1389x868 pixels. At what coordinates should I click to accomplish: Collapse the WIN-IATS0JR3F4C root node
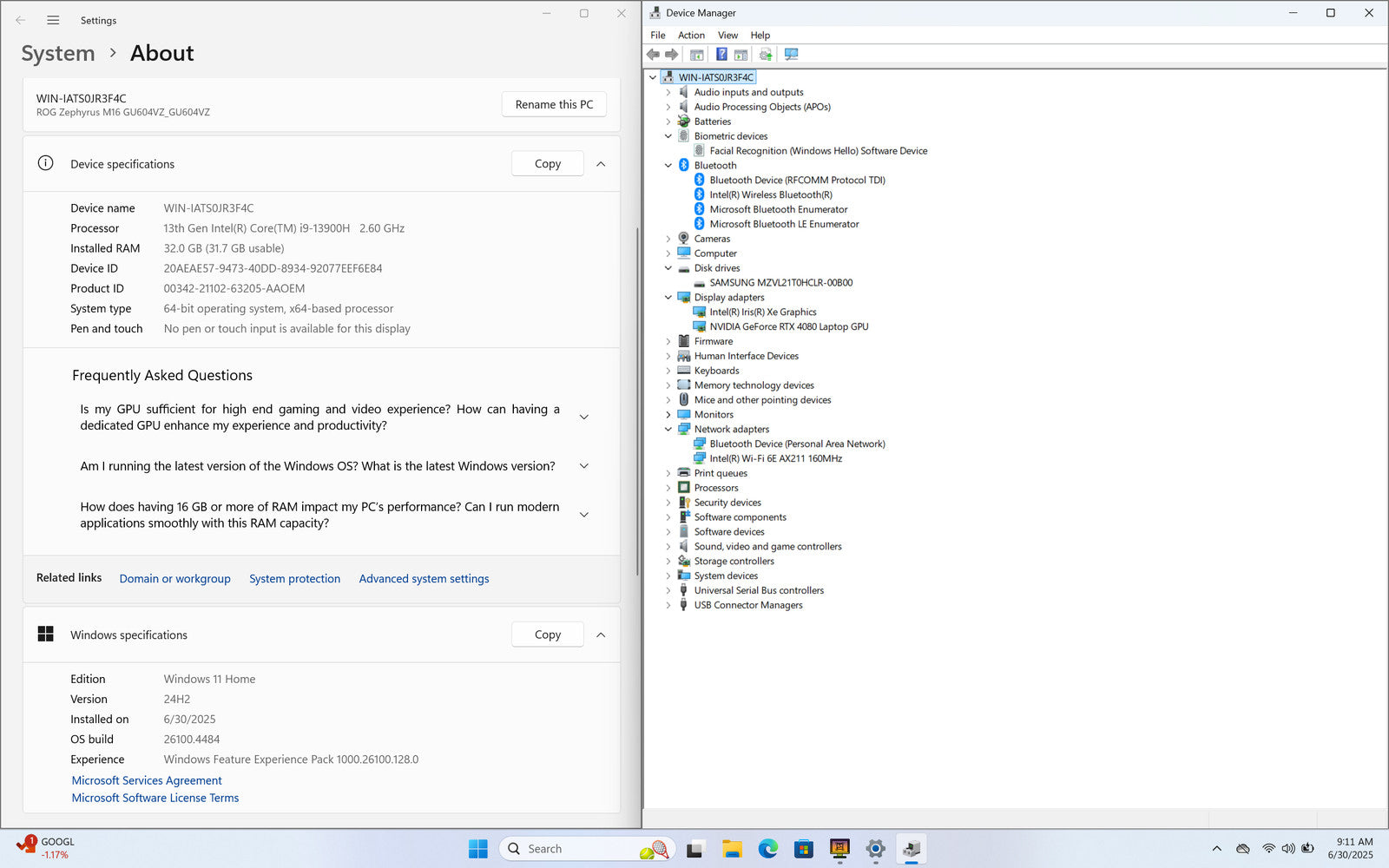pyautogui.click(x=653, y=77)
